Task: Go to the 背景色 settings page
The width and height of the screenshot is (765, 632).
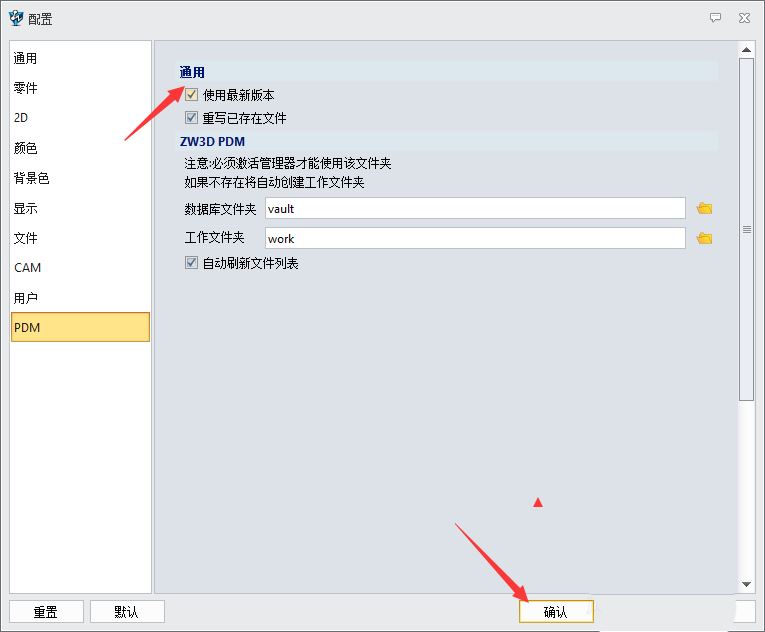Action: coord(31,179)
